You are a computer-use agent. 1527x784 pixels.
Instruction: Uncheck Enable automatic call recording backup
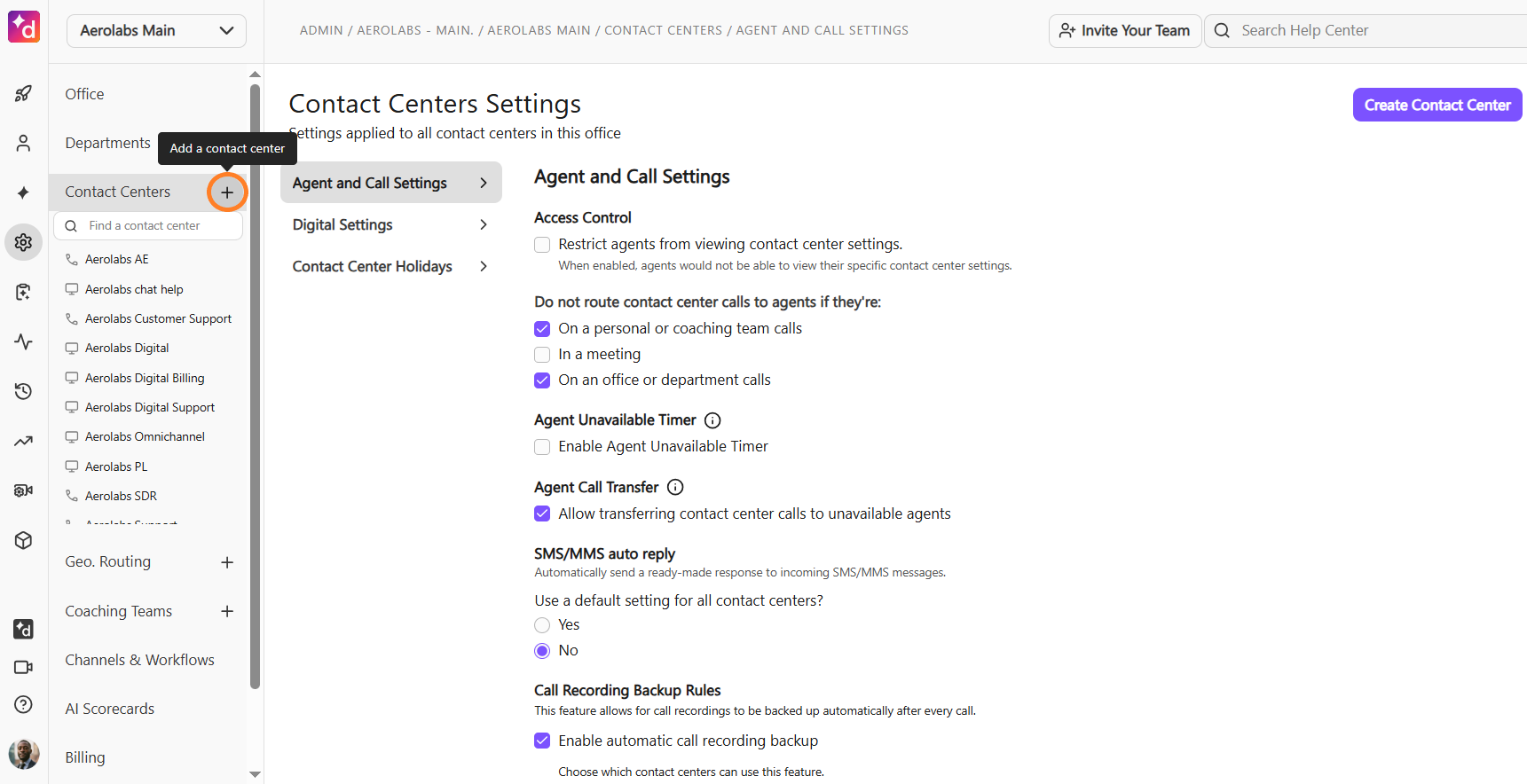click(542, 741)
